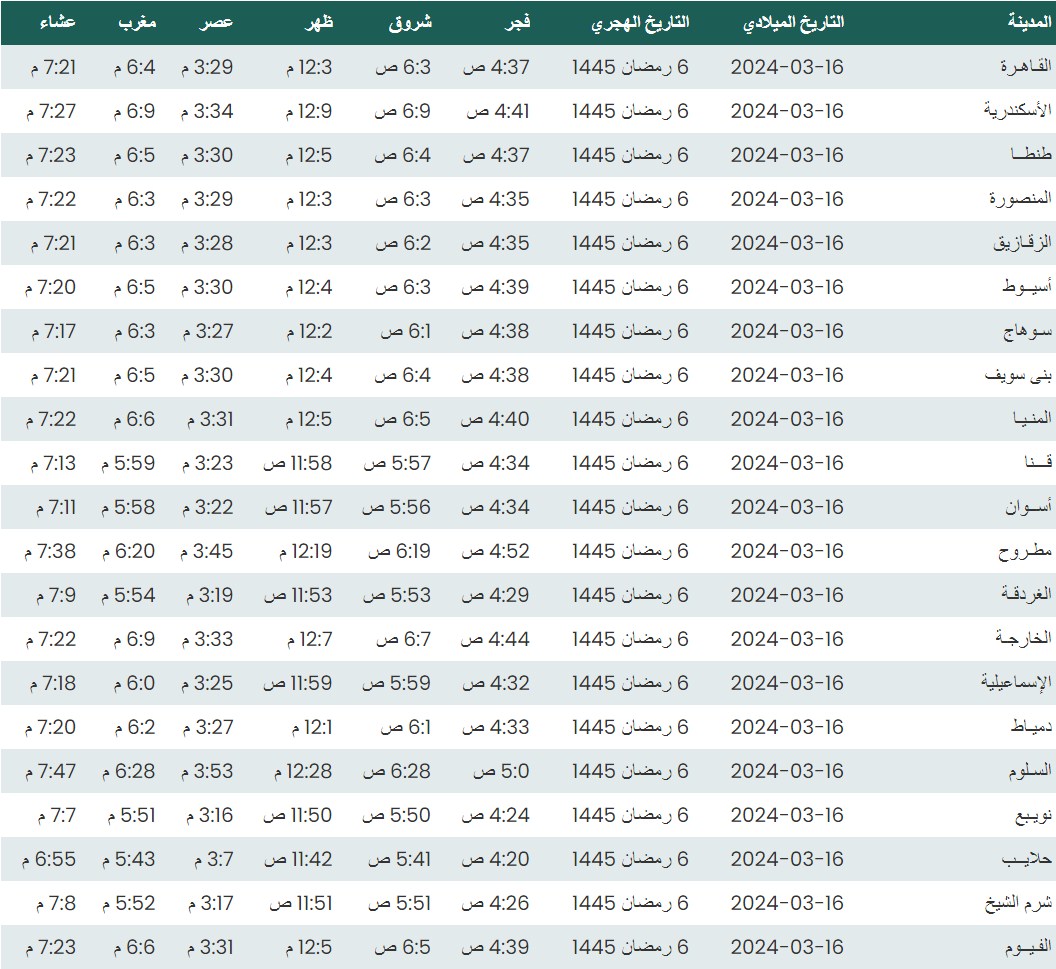Select the مطروح row city cell

[1029, 551]
